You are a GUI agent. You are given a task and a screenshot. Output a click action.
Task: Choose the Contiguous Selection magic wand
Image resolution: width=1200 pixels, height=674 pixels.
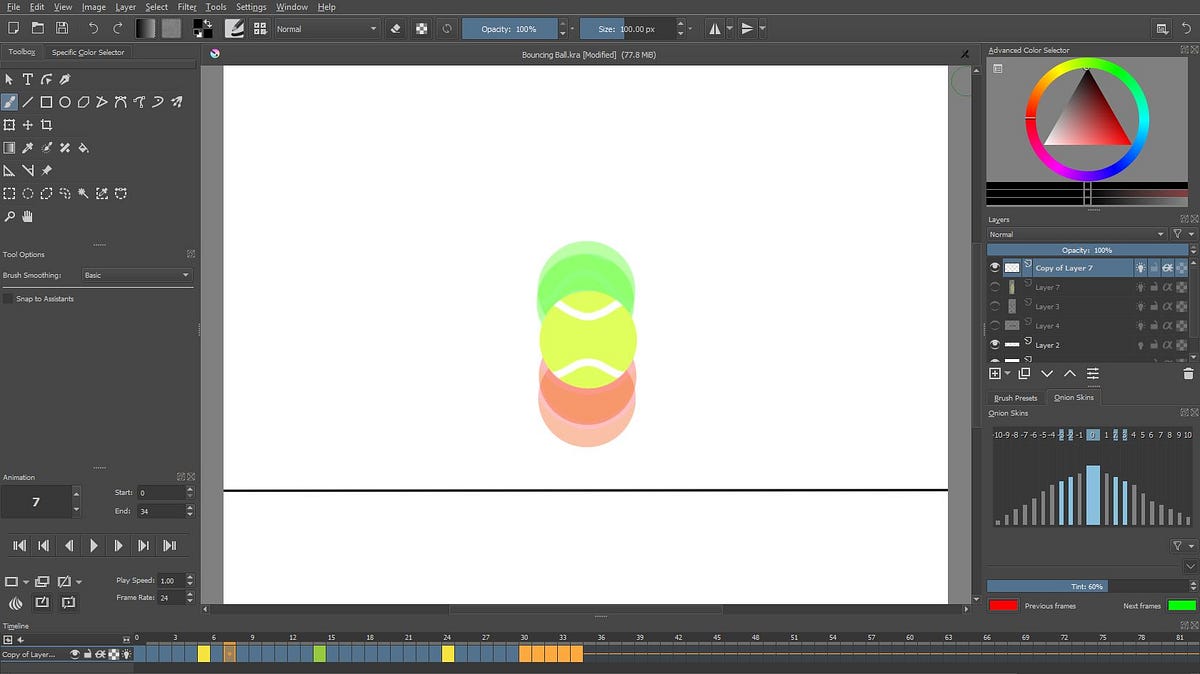84,194
